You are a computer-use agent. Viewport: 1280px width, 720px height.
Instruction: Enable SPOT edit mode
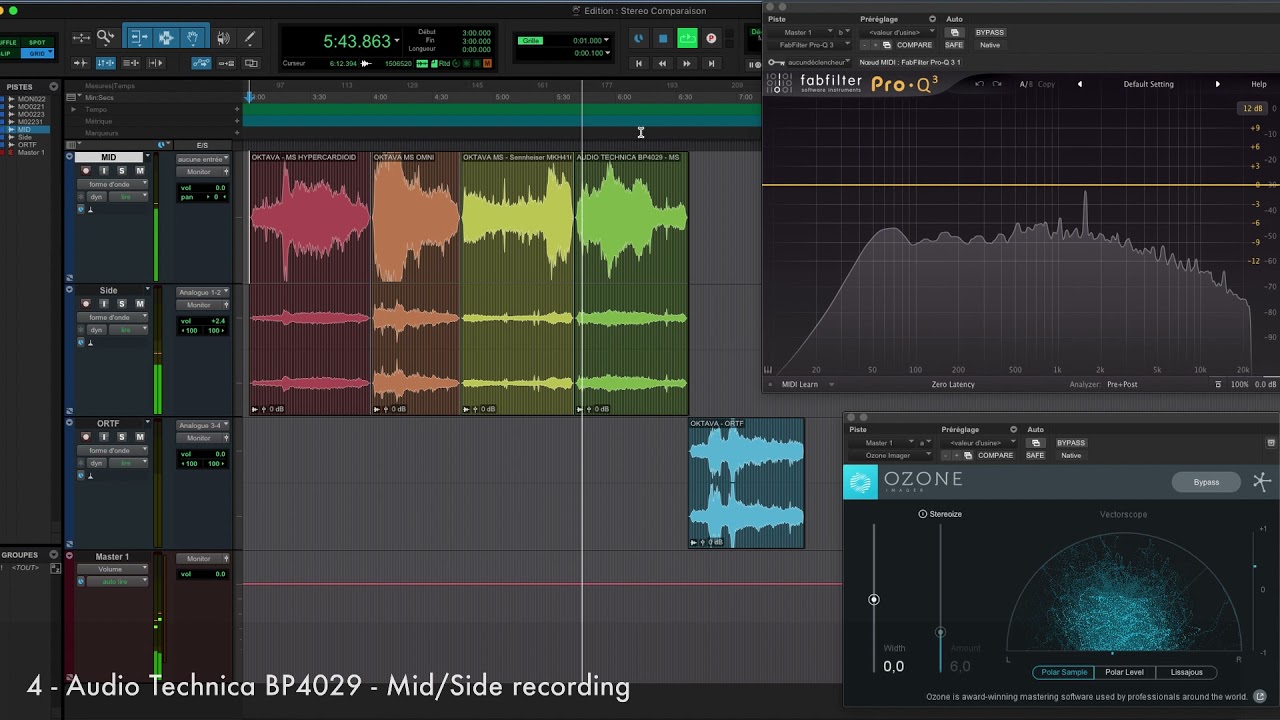37,43
